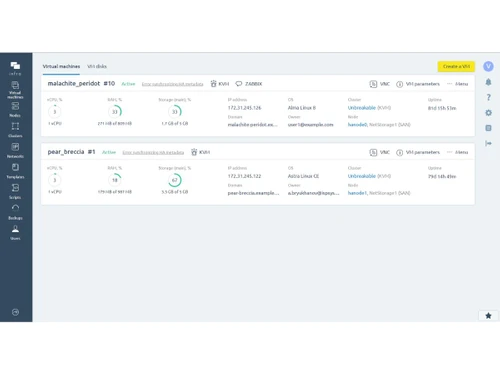Click the infra logo in sidebar

tap(15, 68)
